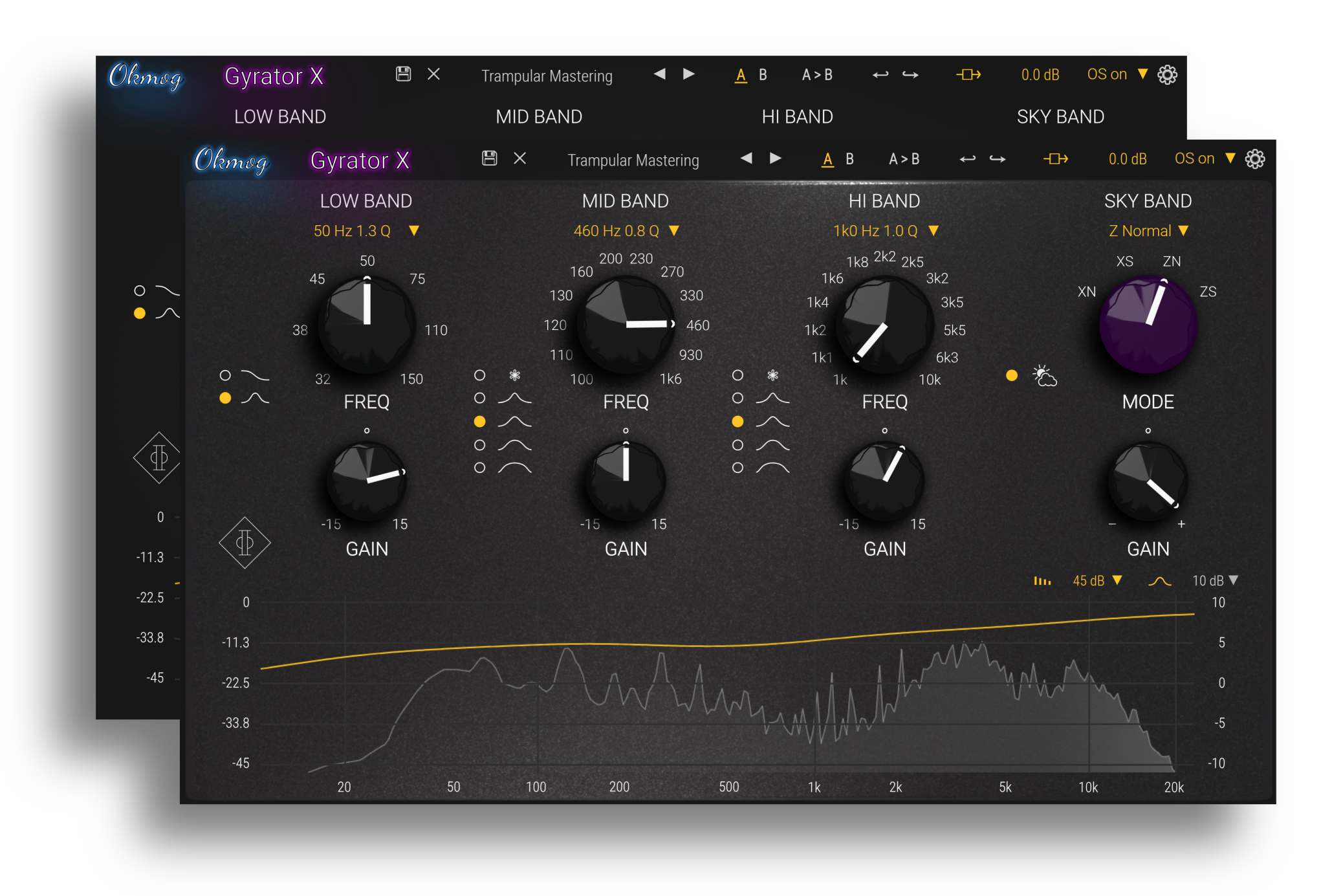Viewport: 1332px width, 896px height.
Task: Select preset slot A
Action: pos(827,159)
